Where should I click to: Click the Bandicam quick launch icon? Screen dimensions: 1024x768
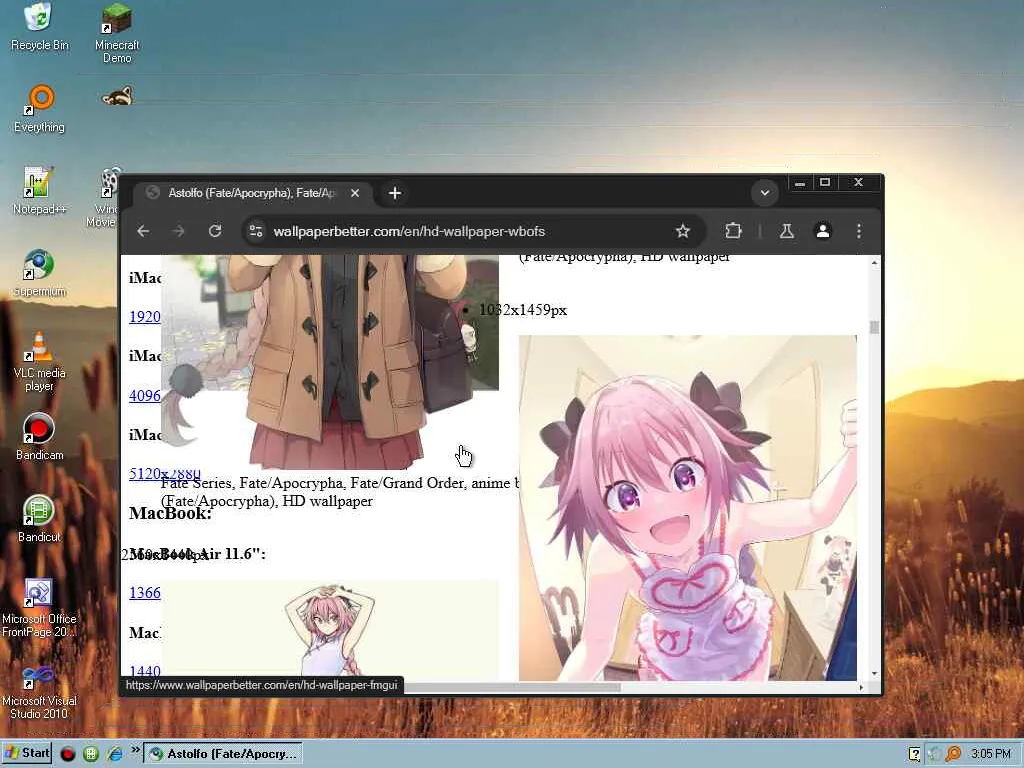click(67, 754)
